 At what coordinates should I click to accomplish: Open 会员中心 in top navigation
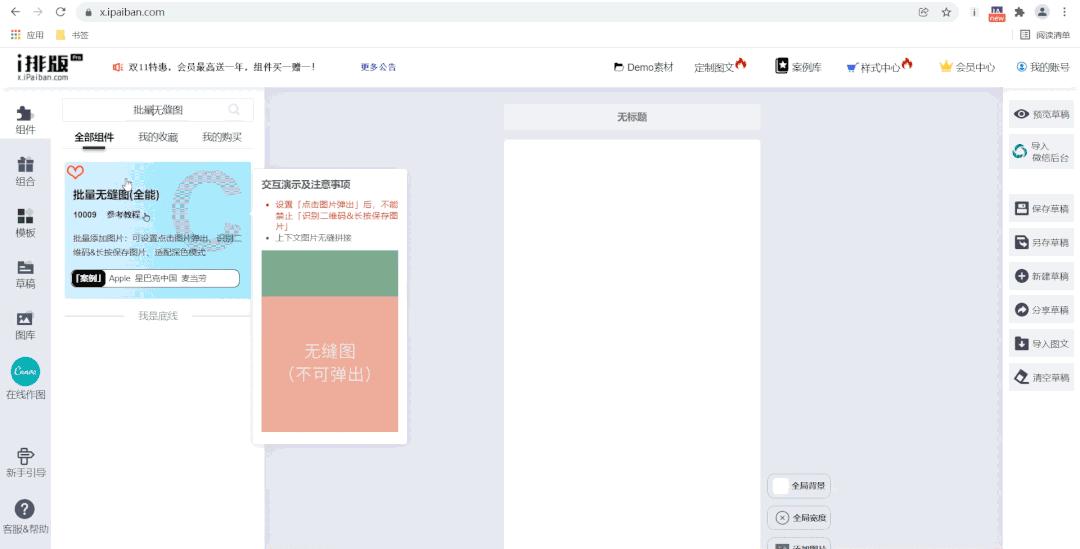967,67
